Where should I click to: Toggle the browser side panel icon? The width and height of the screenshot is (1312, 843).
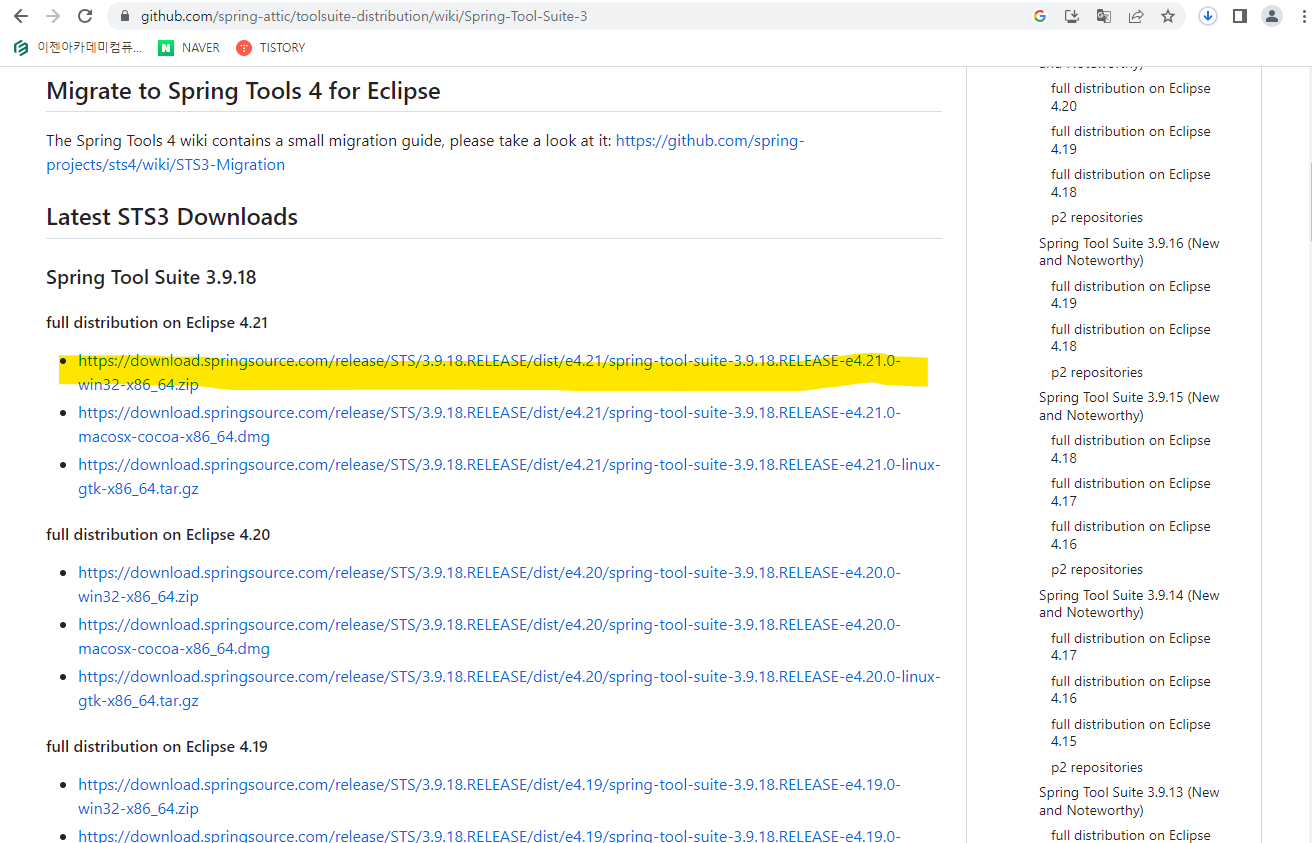(x=1240, y=16)
